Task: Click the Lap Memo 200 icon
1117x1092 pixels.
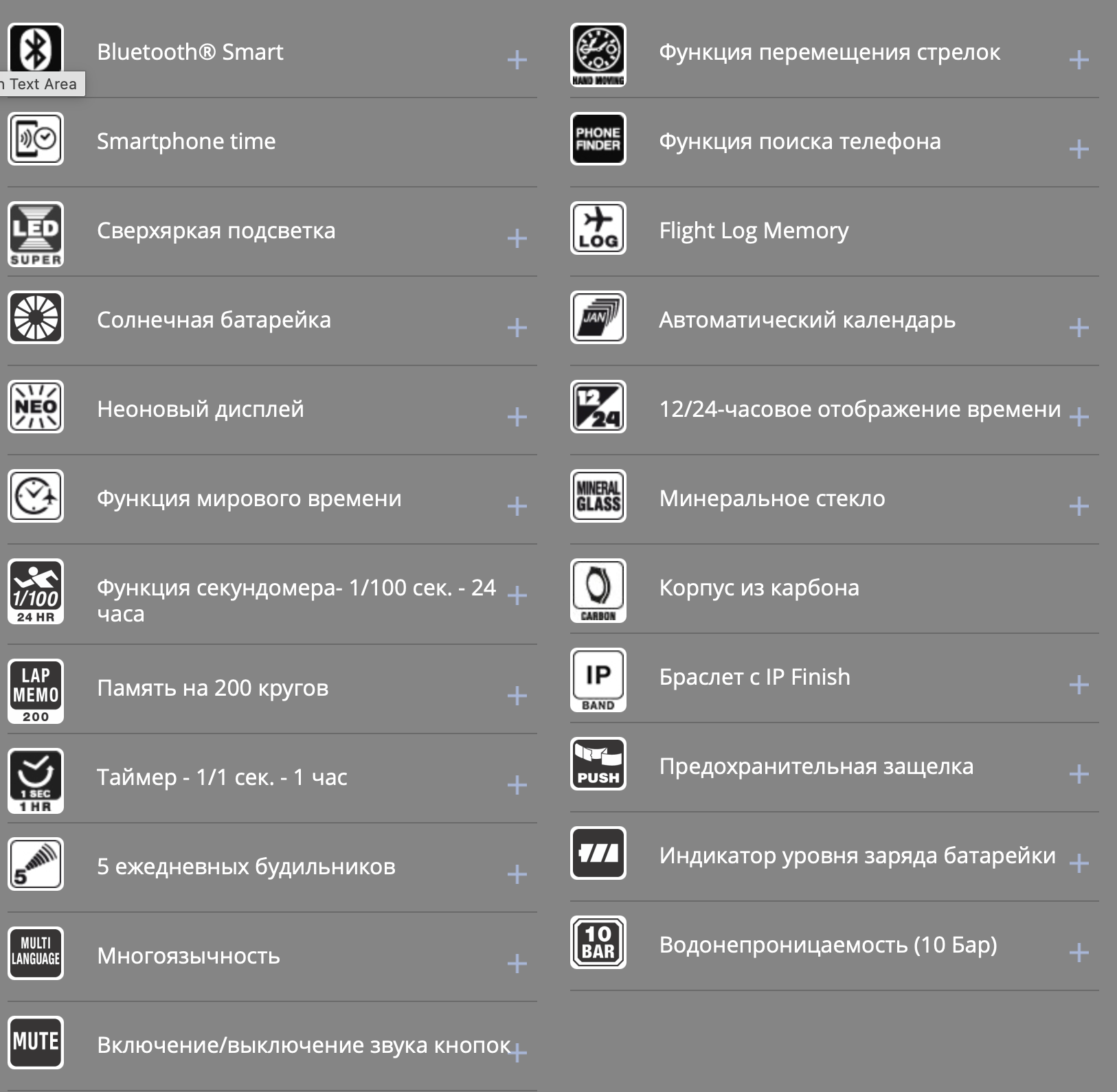Action: [36, 691]
